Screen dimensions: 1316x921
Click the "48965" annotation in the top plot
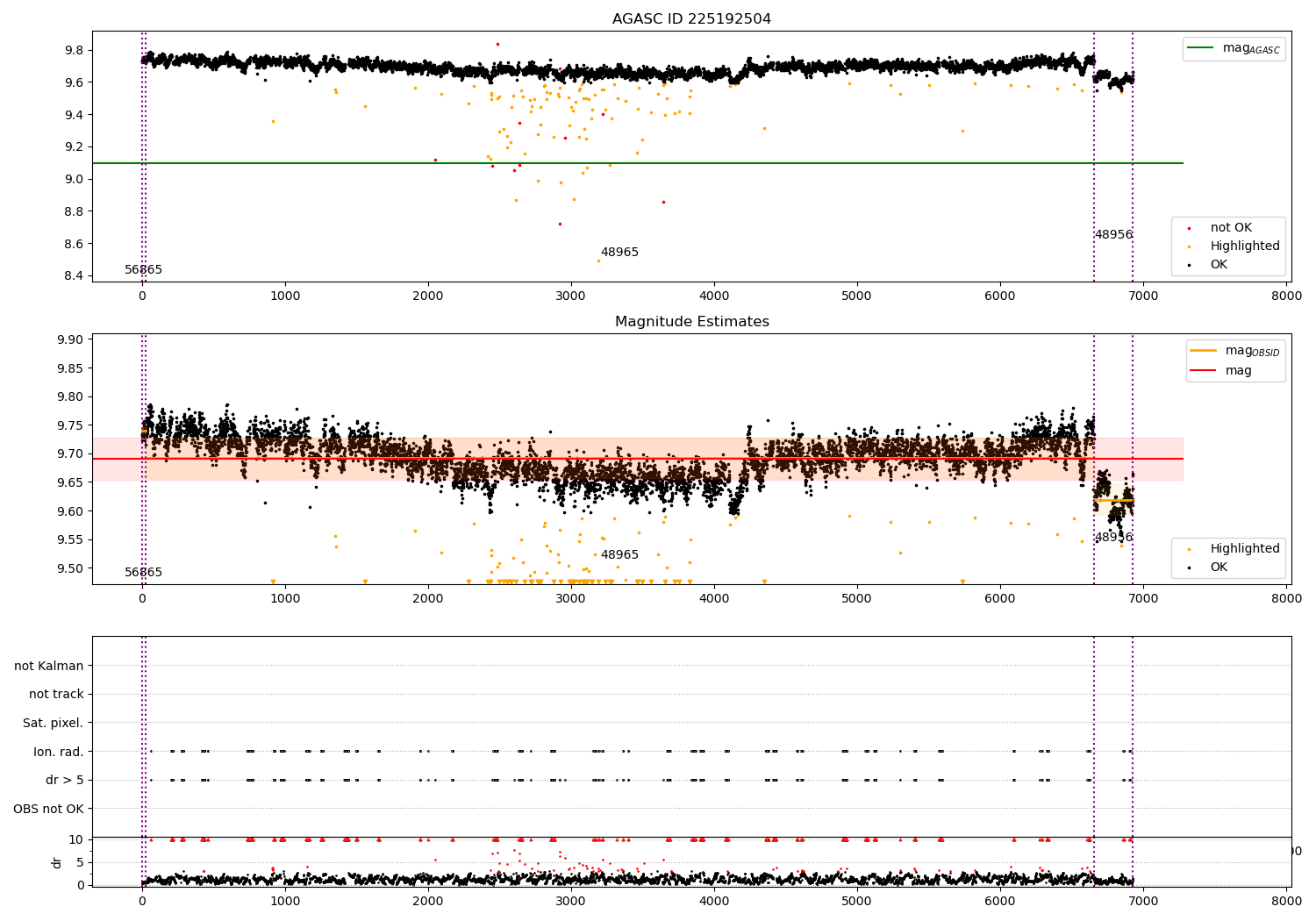[619, 253]
